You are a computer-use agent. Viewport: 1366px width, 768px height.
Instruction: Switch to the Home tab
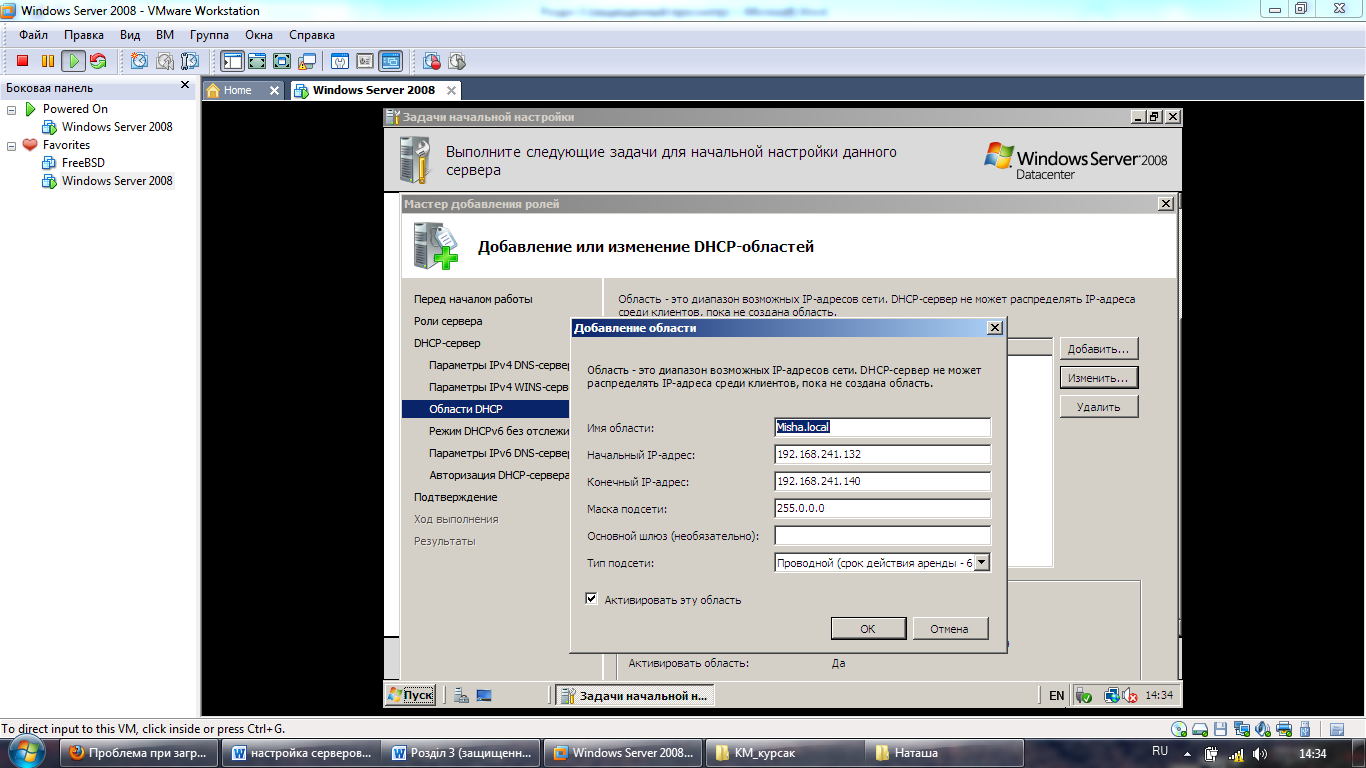tap(243, 90)
